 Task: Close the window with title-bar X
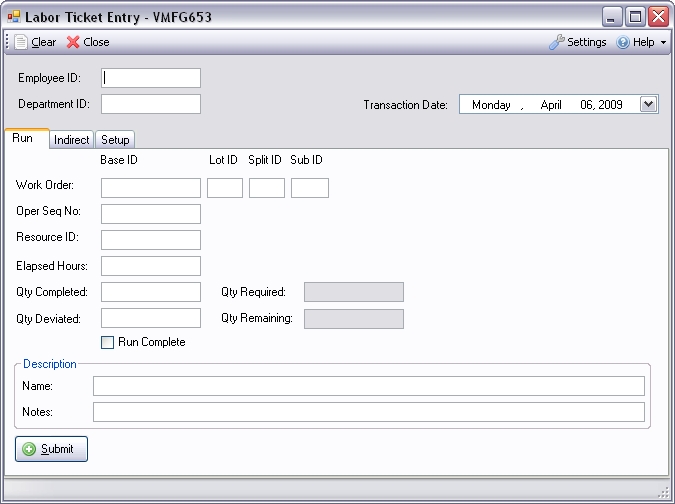[659, 17]
